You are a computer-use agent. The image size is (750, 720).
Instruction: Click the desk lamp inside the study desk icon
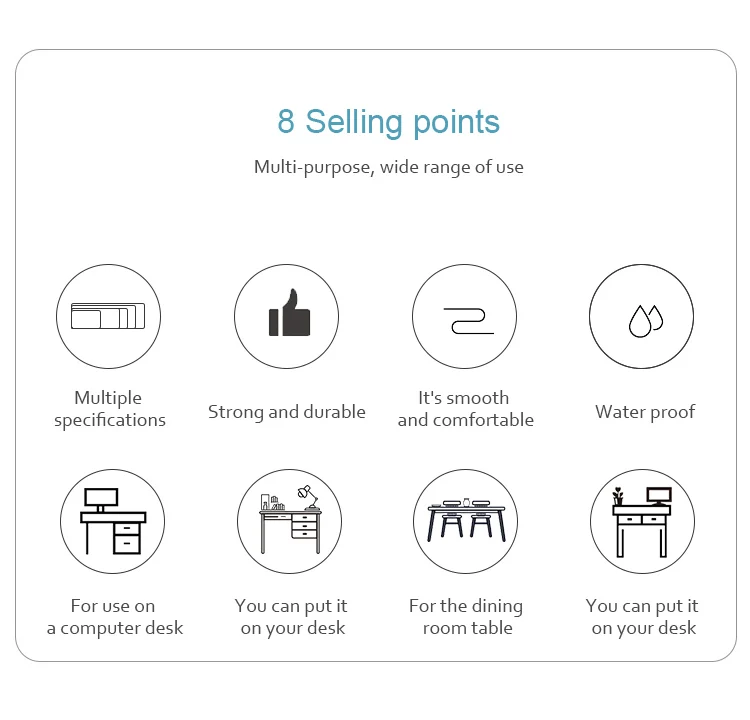point(307,495)
